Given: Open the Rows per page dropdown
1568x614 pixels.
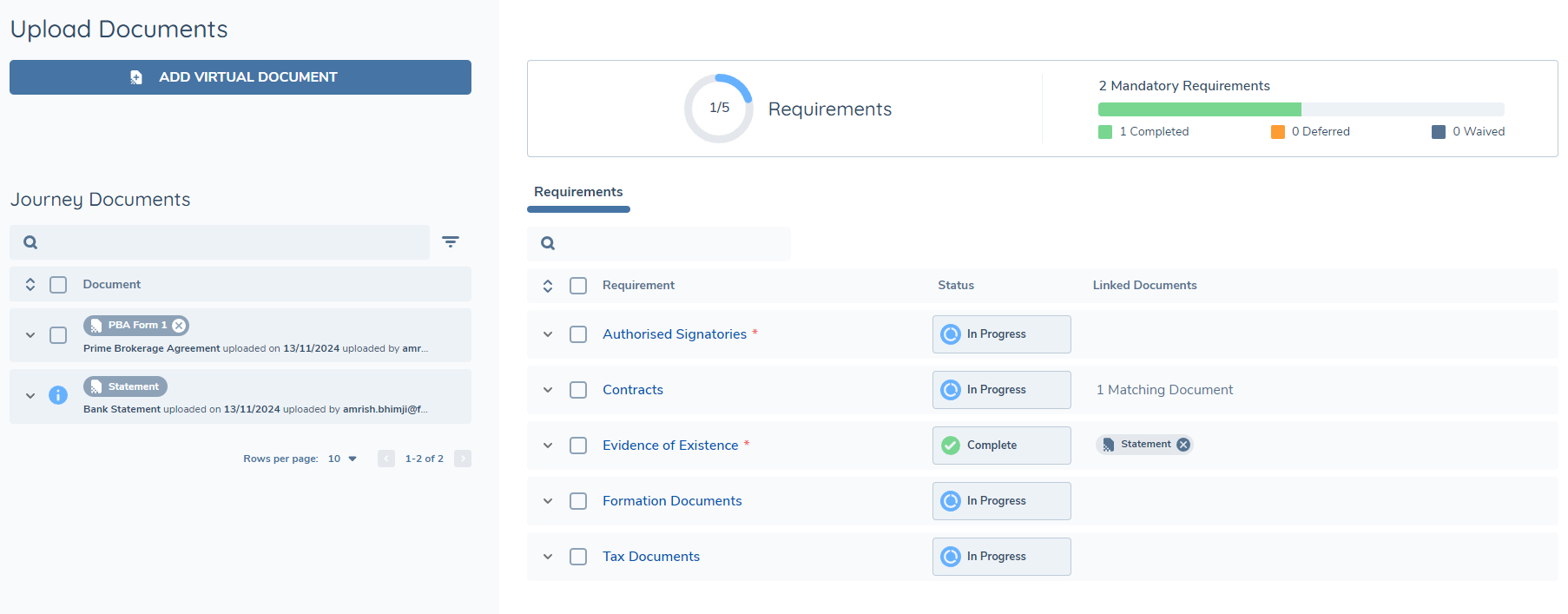Looking at the screenshot, I should coord(342,459).
